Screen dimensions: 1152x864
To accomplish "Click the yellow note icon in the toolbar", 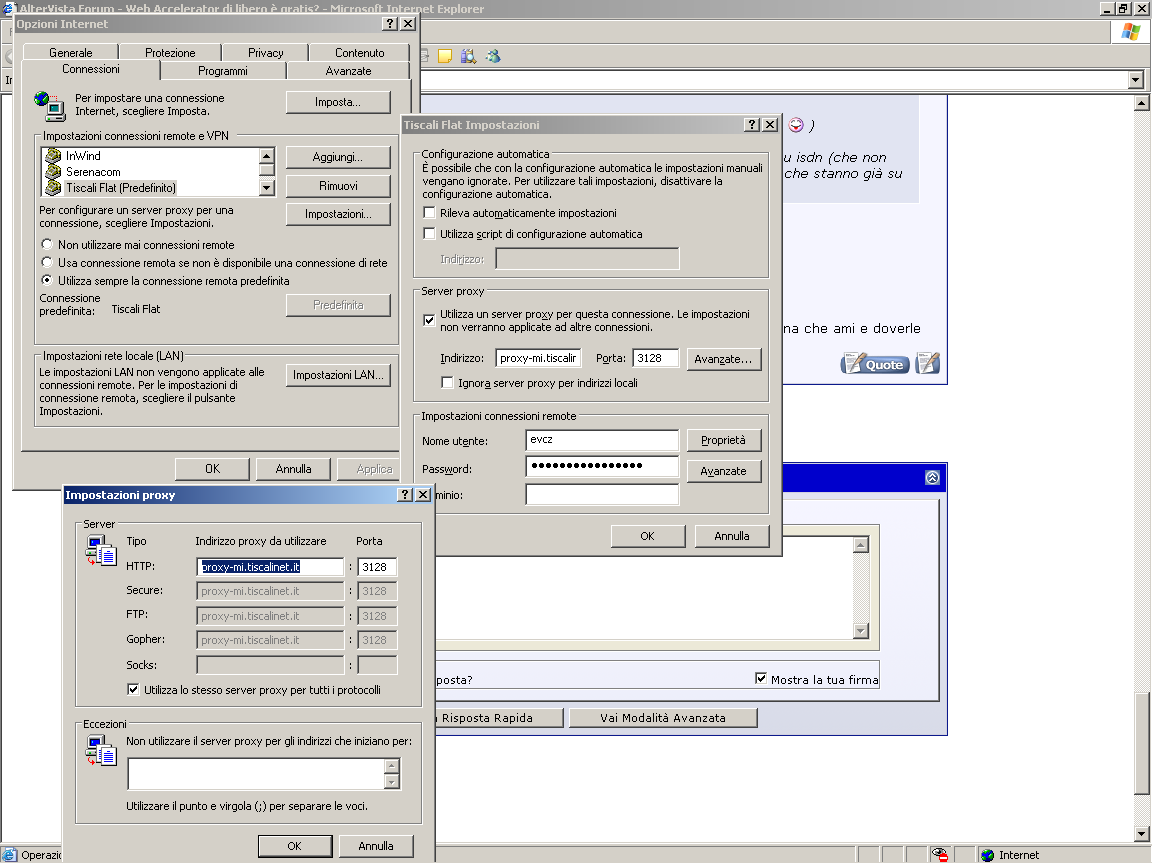I will (445, 56).
